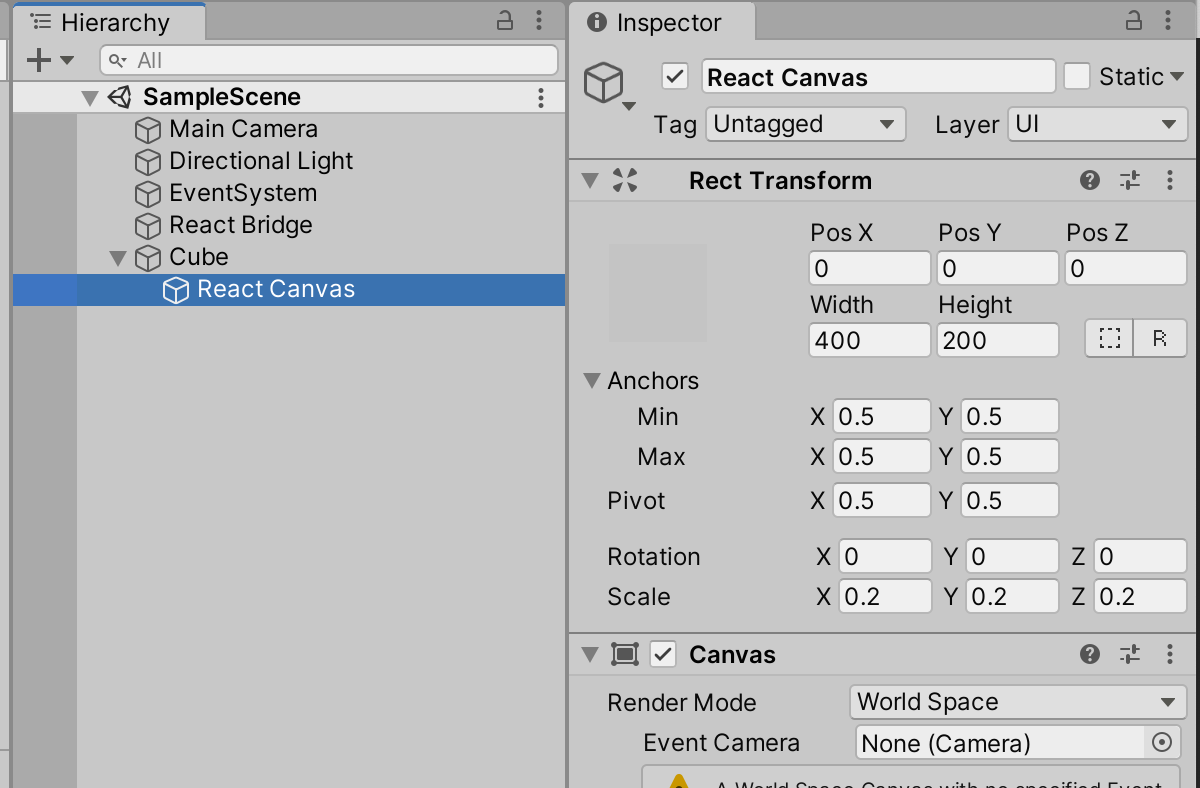Open the Create (plus) menu in Hierarchy

(49, 60)
